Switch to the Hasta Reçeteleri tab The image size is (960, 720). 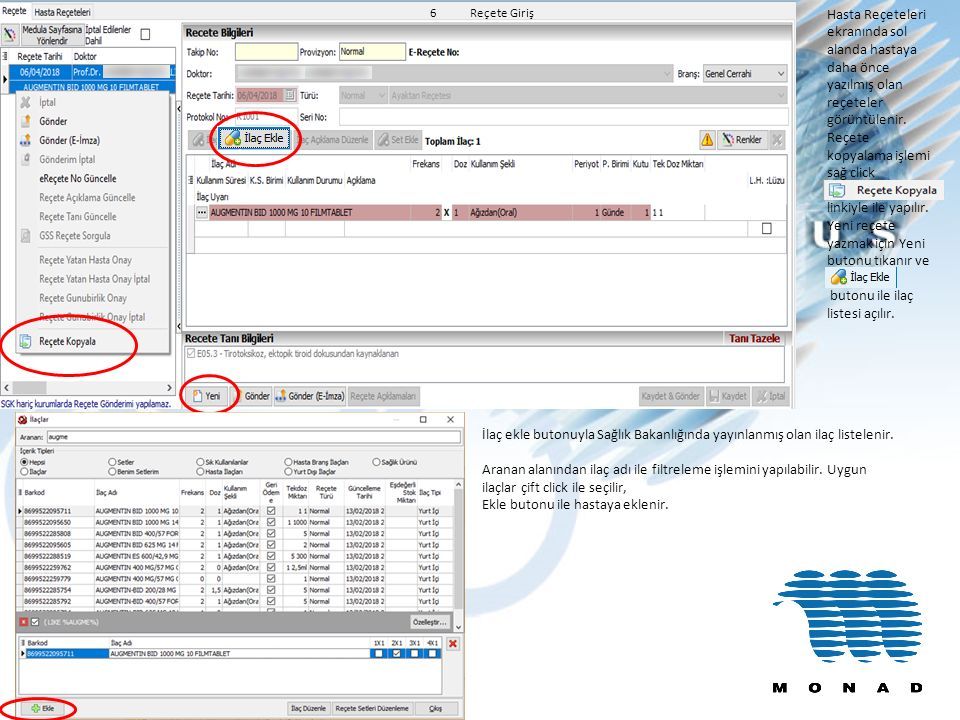(62, 12)
